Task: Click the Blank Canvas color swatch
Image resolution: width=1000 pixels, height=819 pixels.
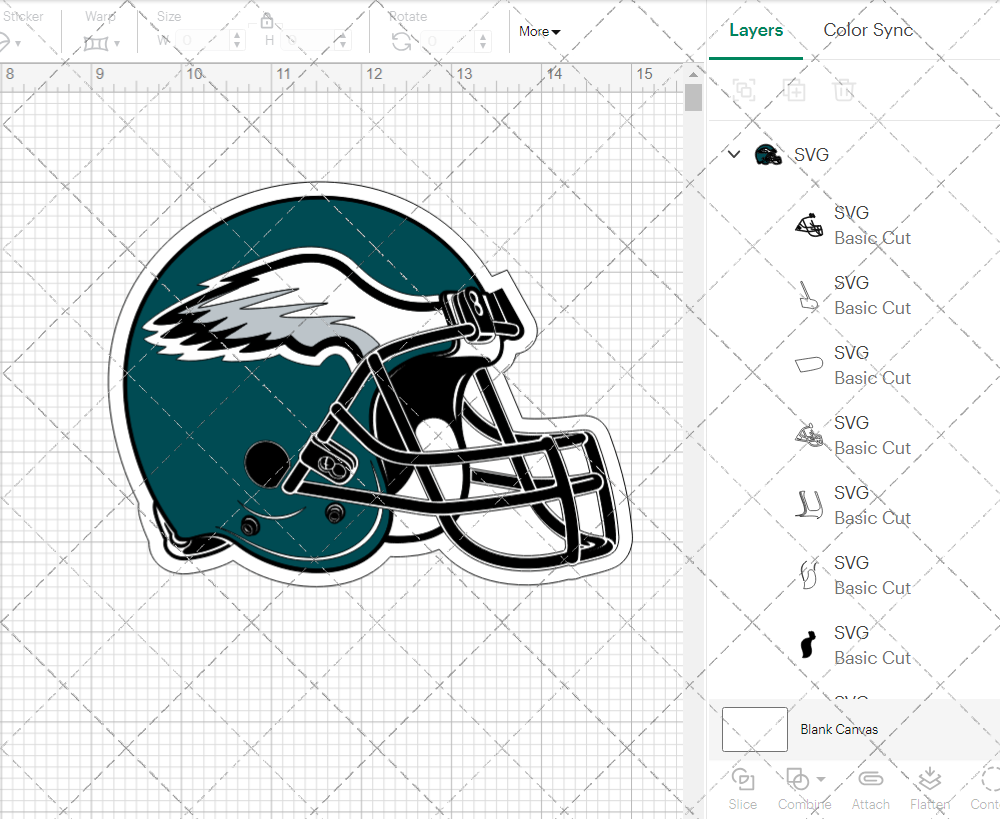Action: (755, 729)
